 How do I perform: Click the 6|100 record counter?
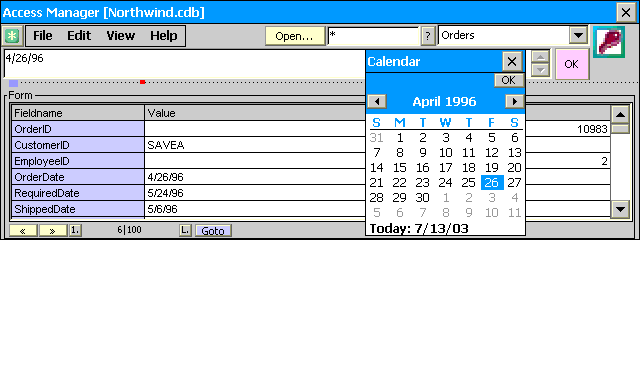(129, 230)
